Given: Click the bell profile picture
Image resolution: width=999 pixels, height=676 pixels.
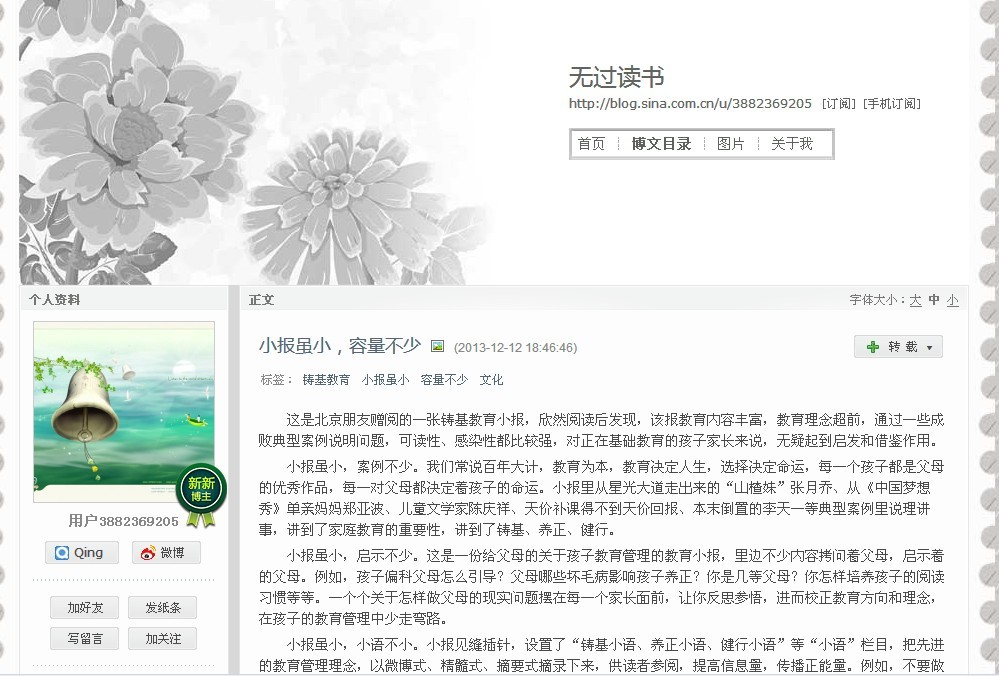Looking at the screenshot, I should pyautogui.click(x=124, y=412).
